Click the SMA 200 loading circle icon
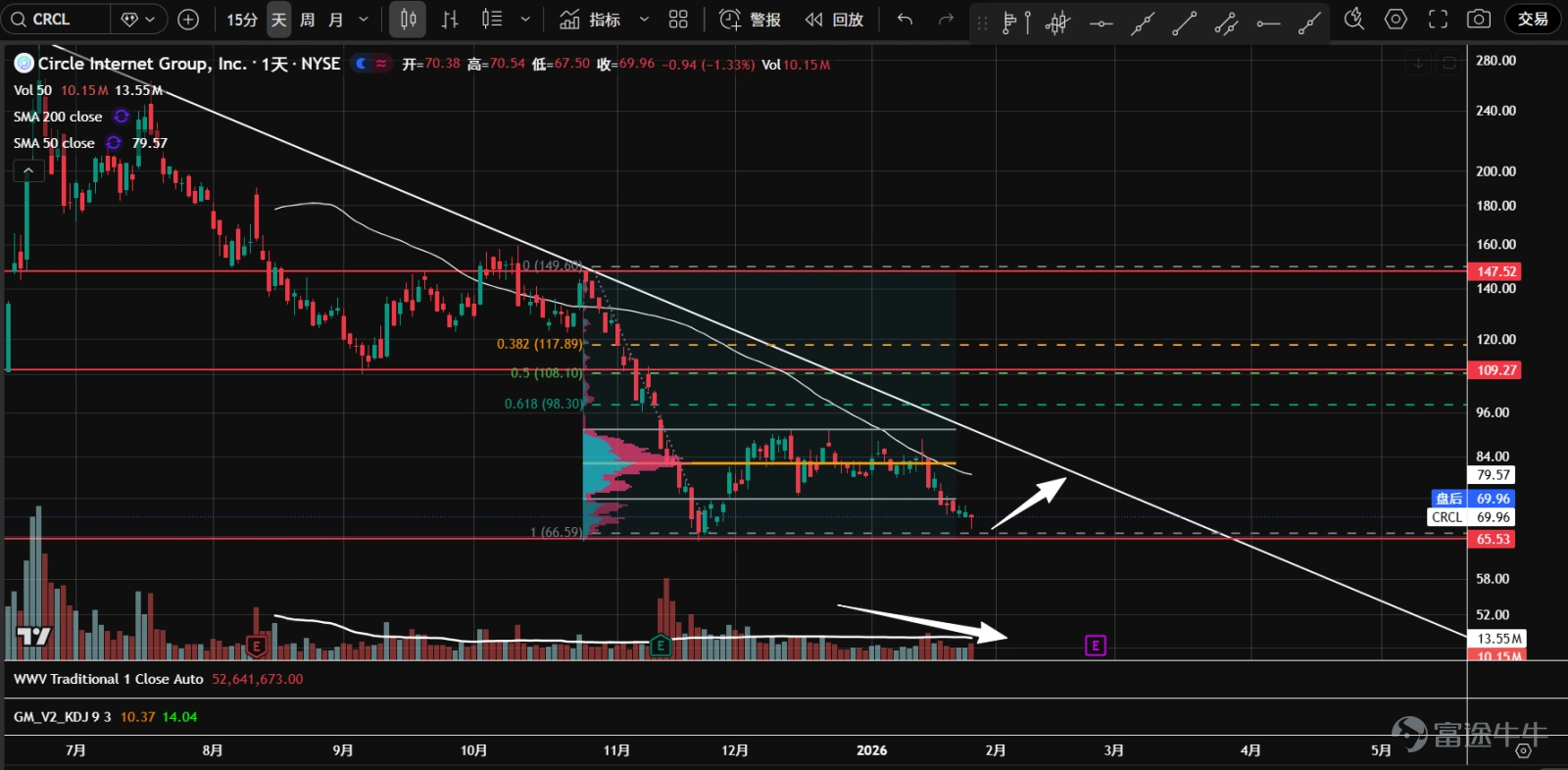The image size is (1568, 770). click(x=122, y=117)
